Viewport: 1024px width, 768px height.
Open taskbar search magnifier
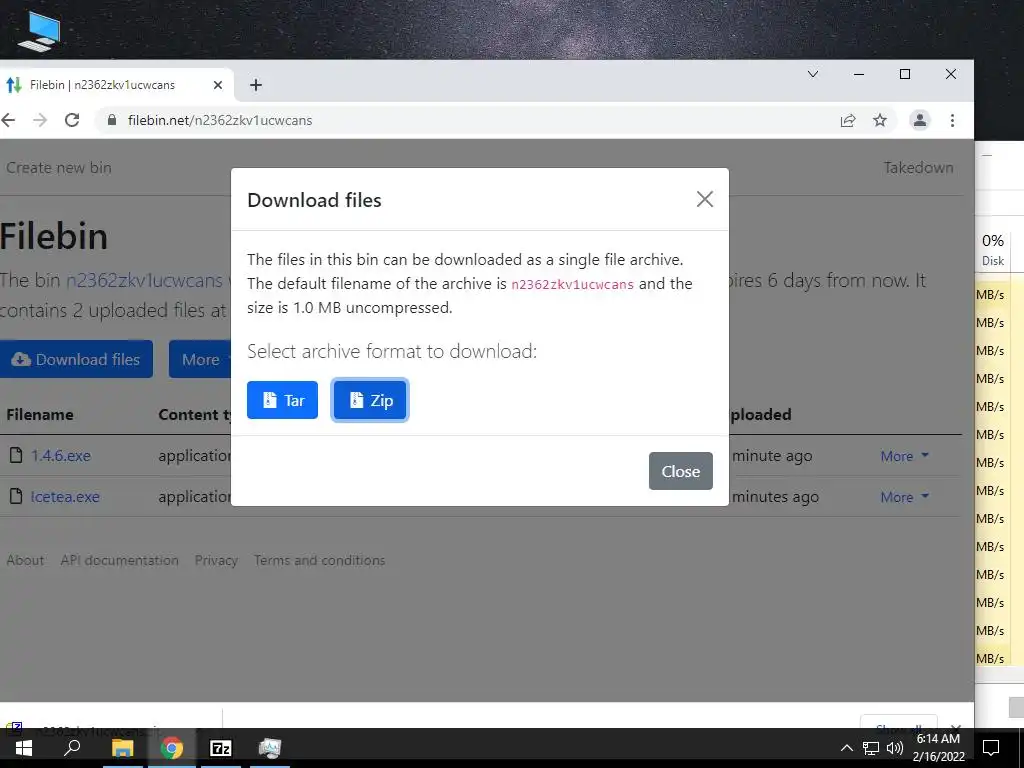[72, 748]
